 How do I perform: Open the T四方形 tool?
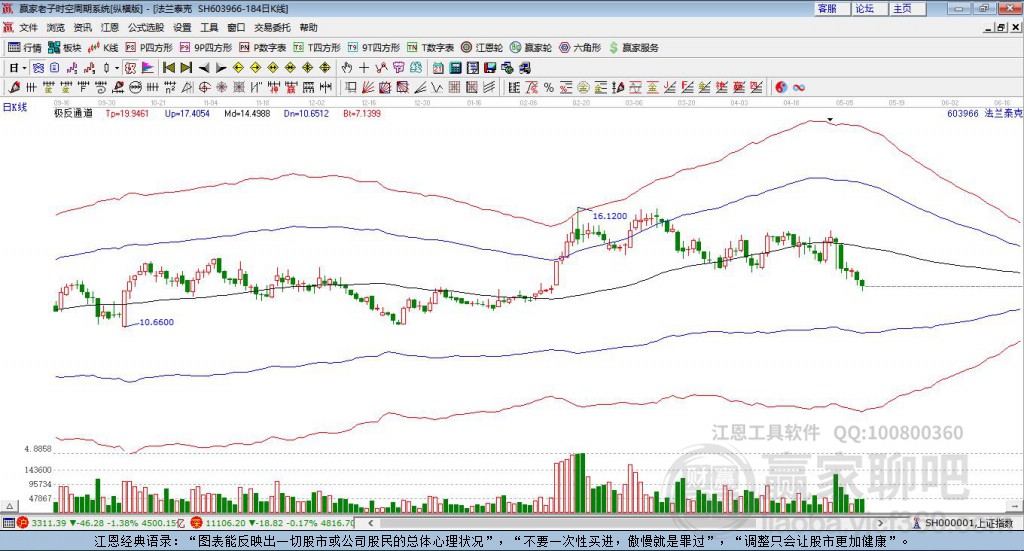click(x=317, y=48)
